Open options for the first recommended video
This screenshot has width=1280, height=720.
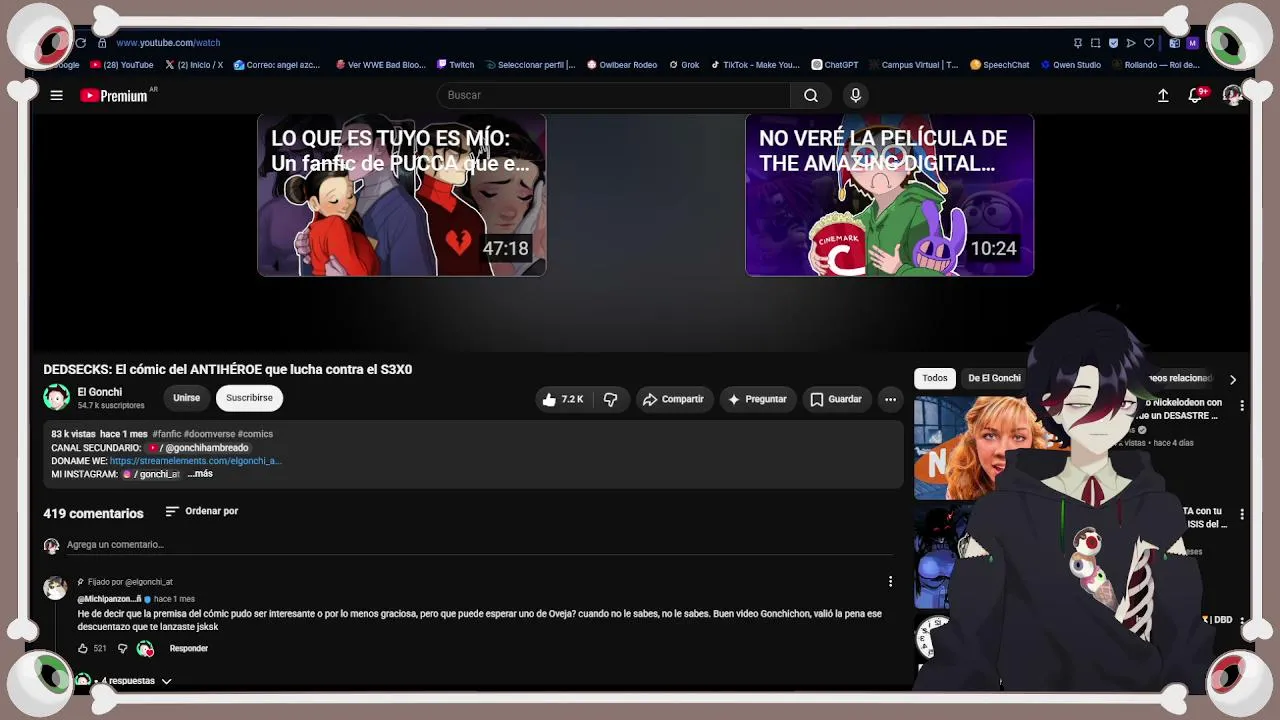coord(1242,406)
